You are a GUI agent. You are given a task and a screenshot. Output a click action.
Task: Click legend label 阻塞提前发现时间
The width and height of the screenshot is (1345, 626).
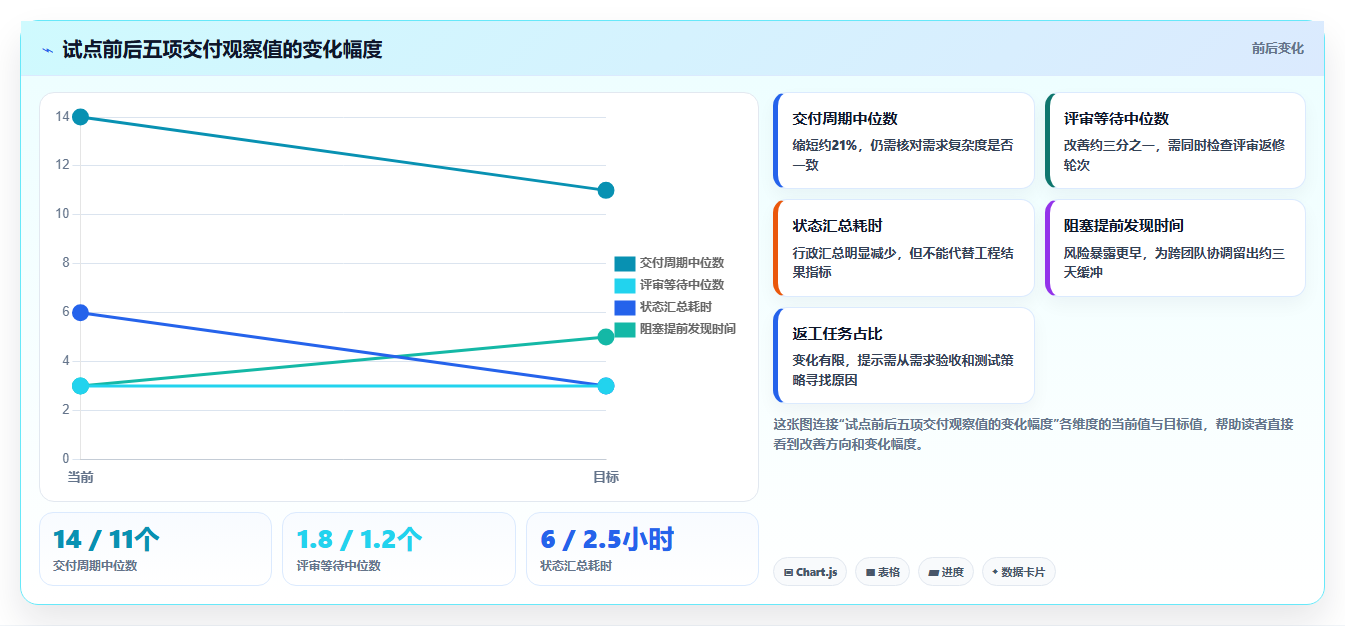pyautogui.click(x=688, y=329)
